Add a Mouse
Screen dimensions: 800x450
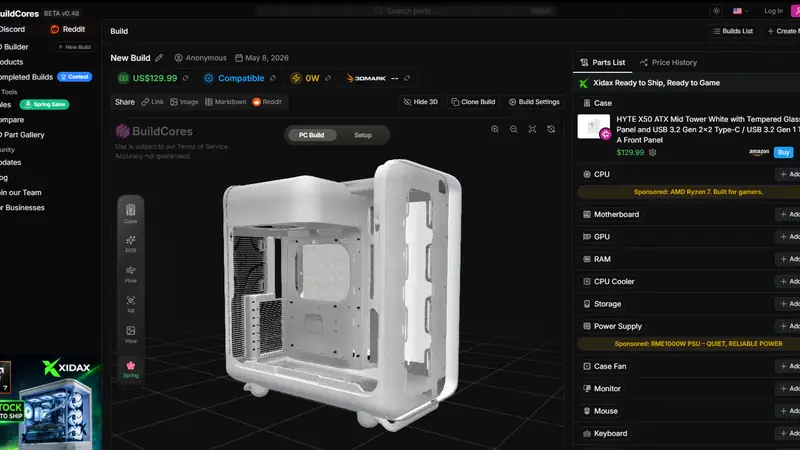(x=789, y=411)
